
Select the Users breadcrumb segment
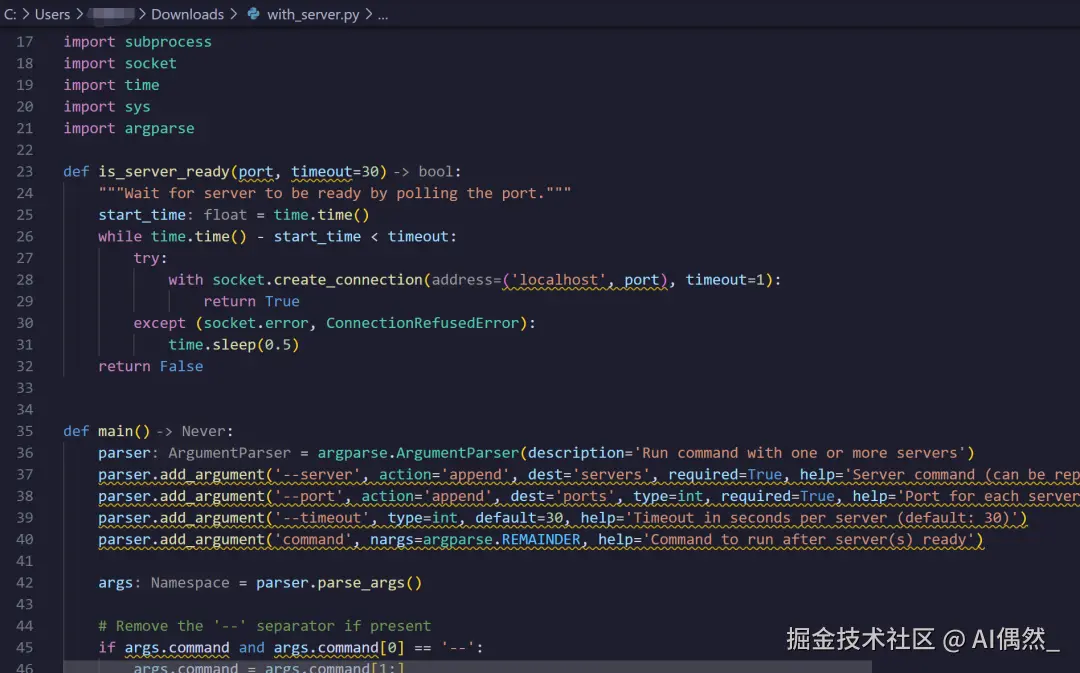(52, 14)
